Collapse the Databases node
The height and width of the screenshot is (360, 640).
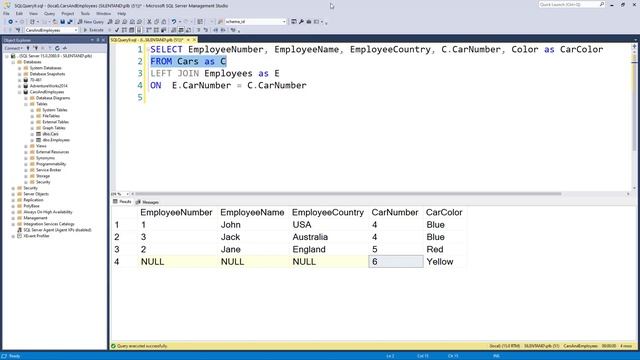13,62
